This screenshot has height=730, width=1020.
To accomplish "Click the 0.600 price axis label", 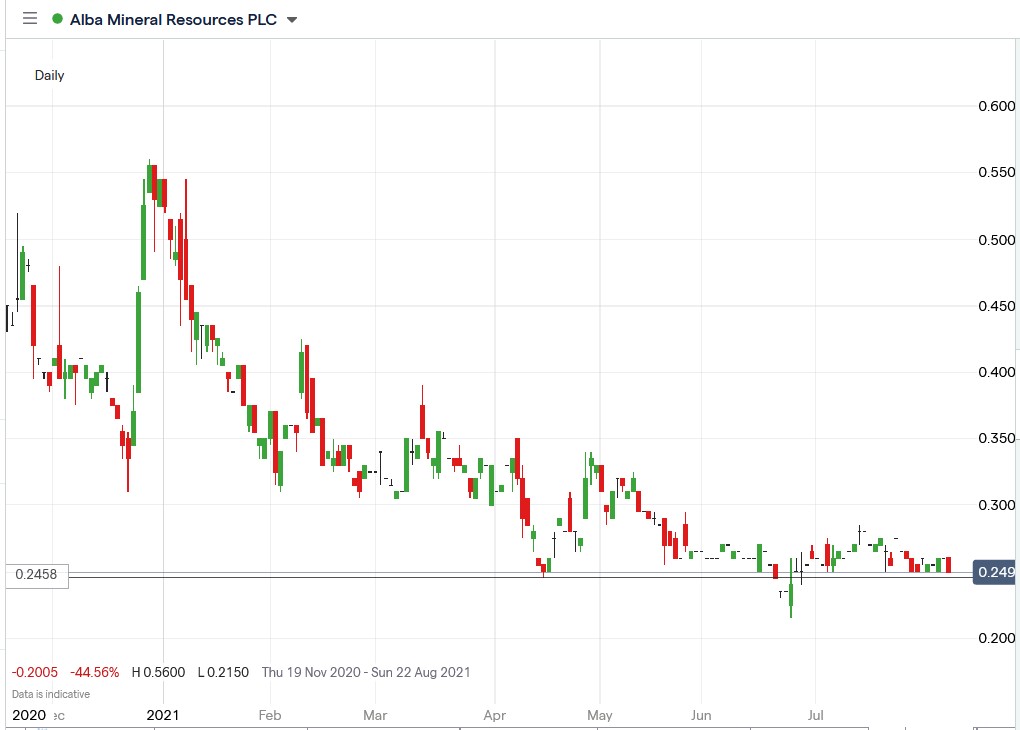I will (x=997, y=106).
